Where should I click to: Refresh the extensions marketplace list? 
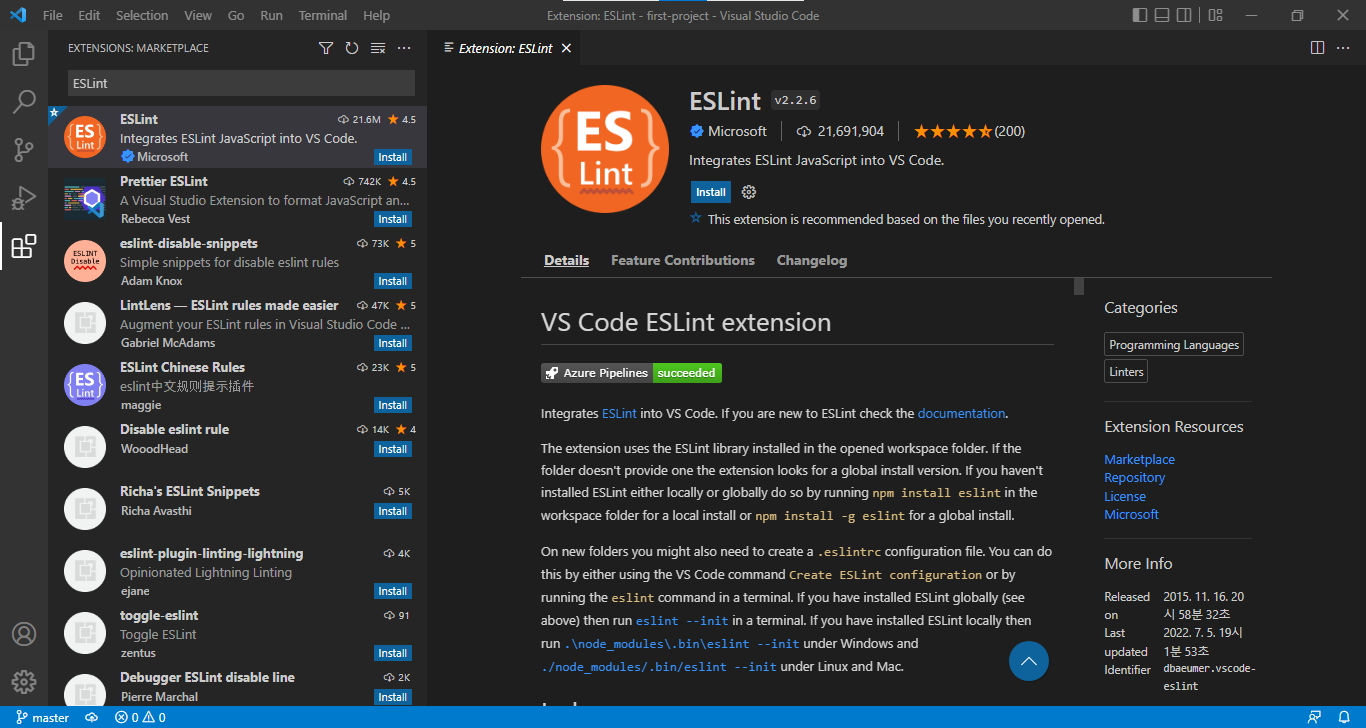pyautogui.click(x=352, y=48)
